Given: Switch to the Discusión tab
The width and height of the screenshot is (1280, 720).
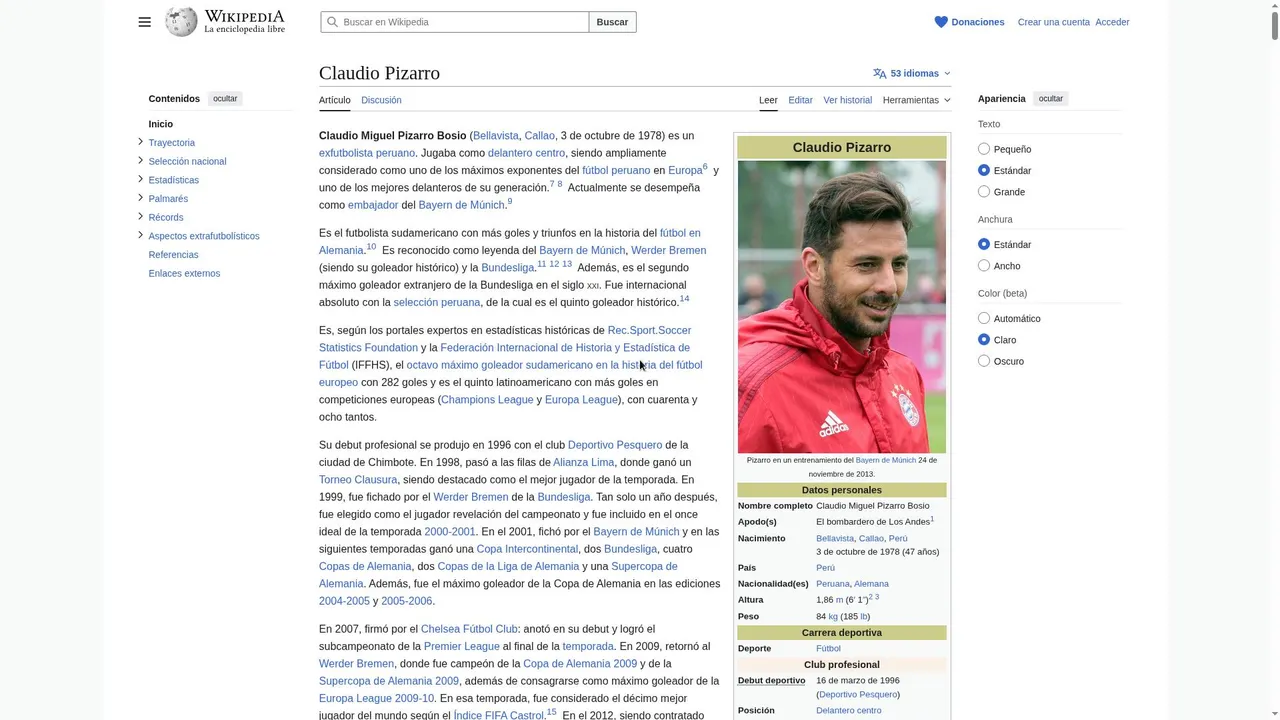Looking at the screenshot, I should point(381,100).
